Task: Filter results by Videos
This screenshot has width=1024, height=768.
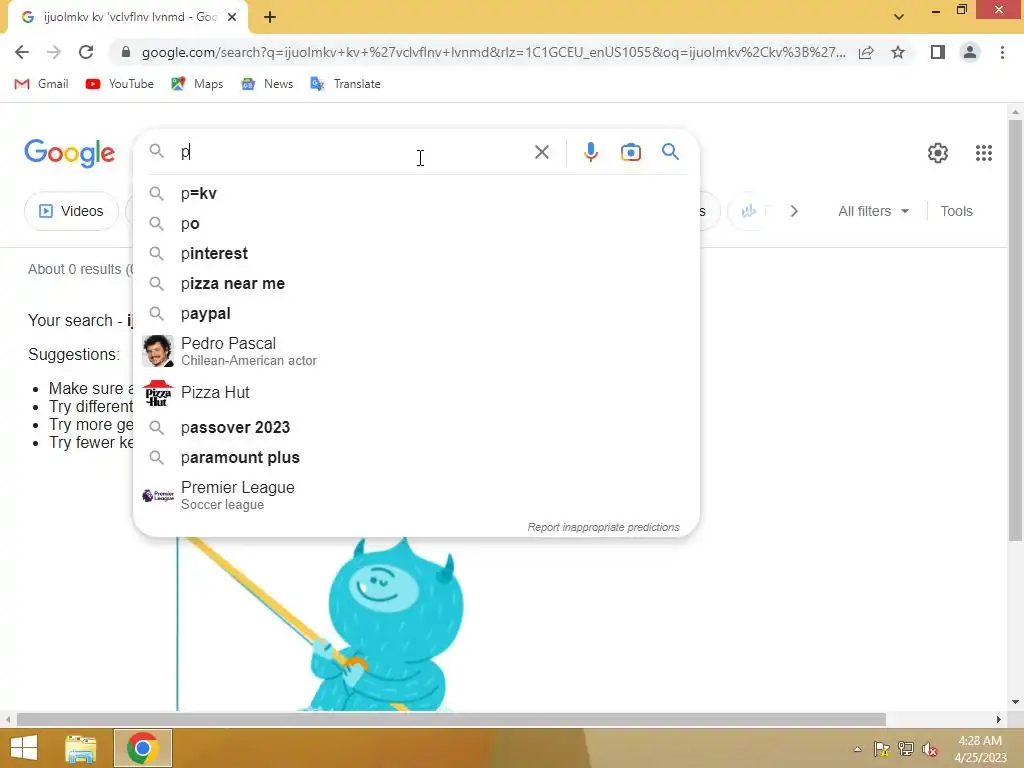Action: pos(71,211)
